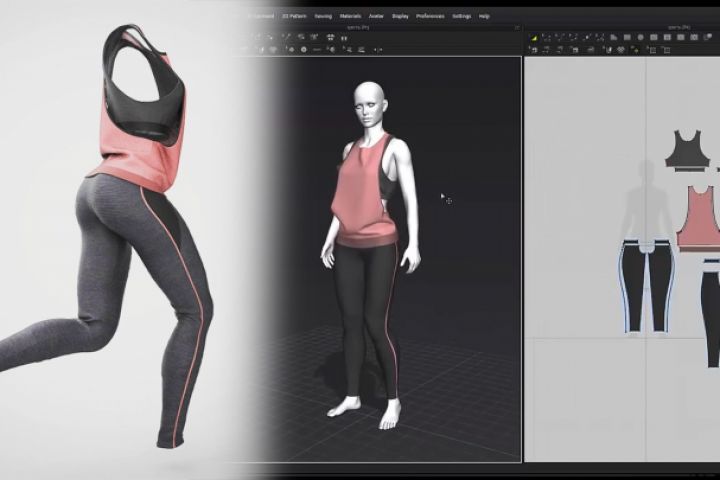Select the Rectangle pattern tool in 2D toolbar
This screenshot has height=480, width=720.
(627, 38)
